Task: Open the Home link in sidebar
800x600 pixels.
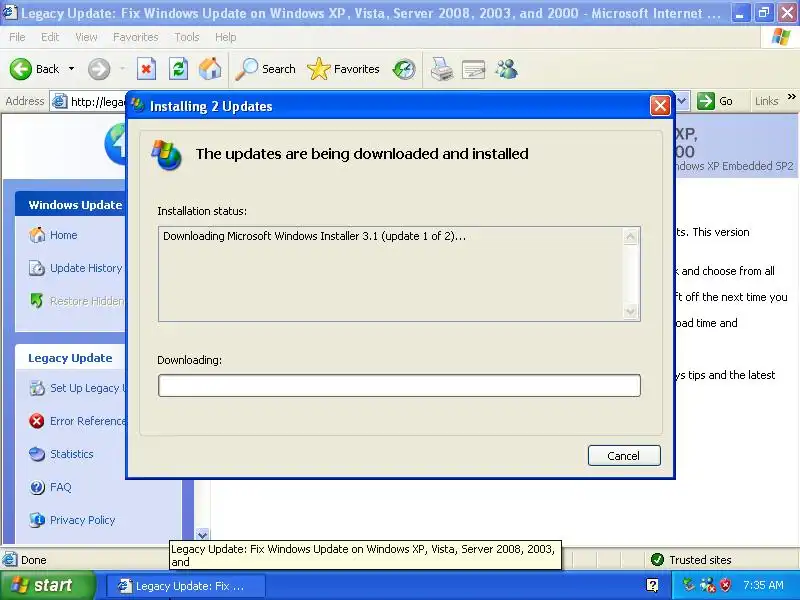Action: (x=63, y=235)
